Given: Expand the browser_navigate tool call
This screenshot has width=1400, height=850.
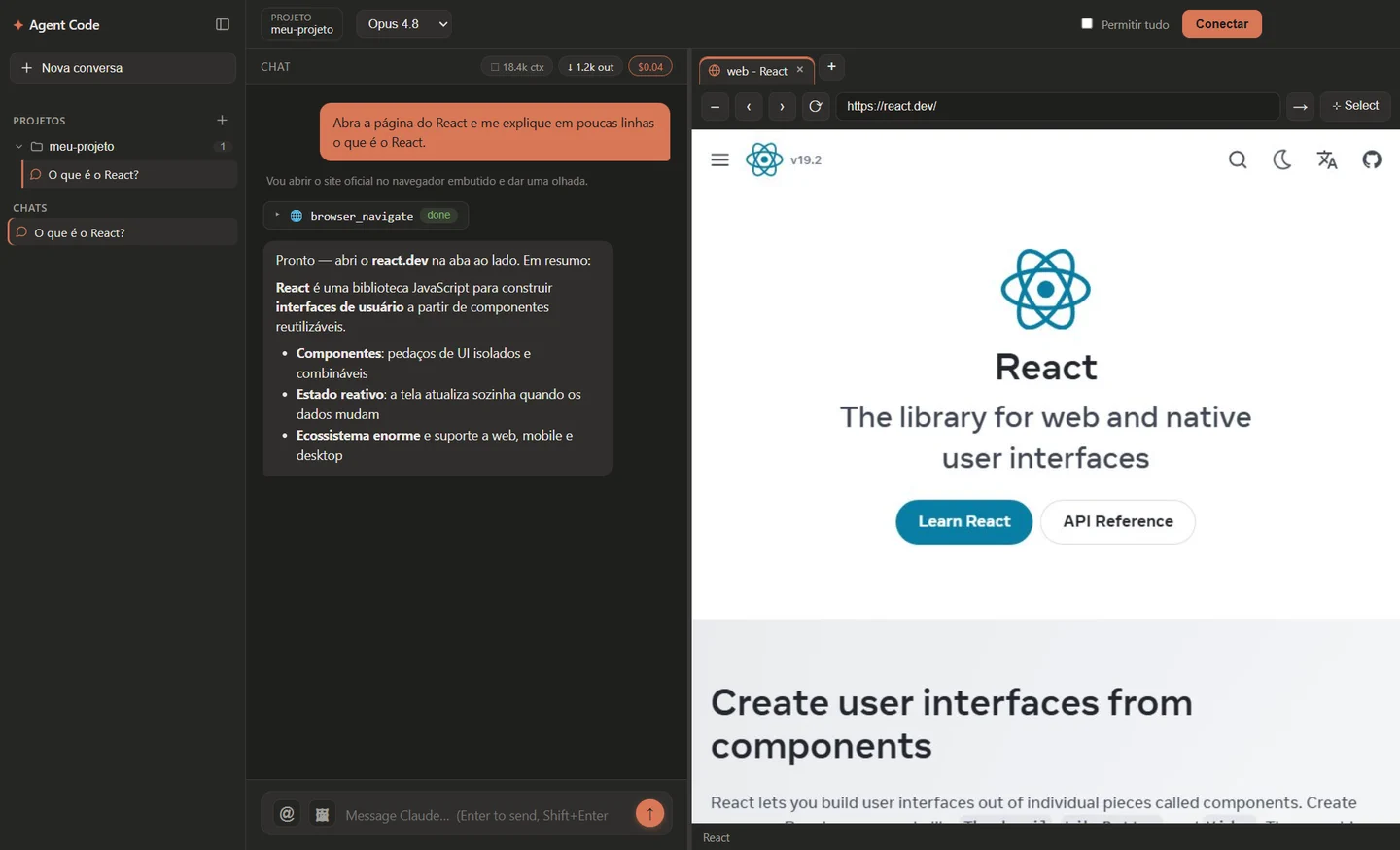Looking at the screenshot, I should point(277,215).
